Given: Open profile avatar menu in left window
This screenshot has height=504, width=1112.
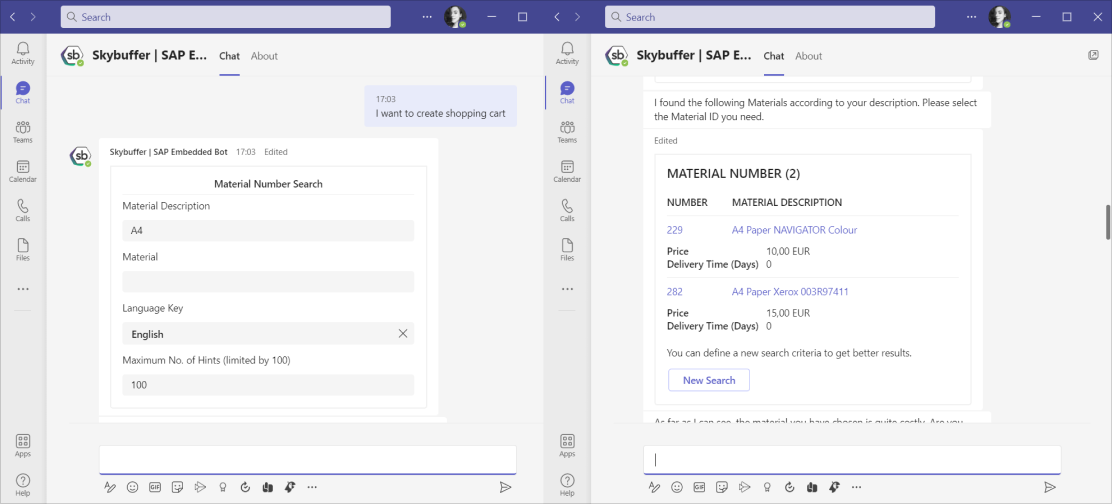Looking at the screenshot, I should tap(455, 17).
